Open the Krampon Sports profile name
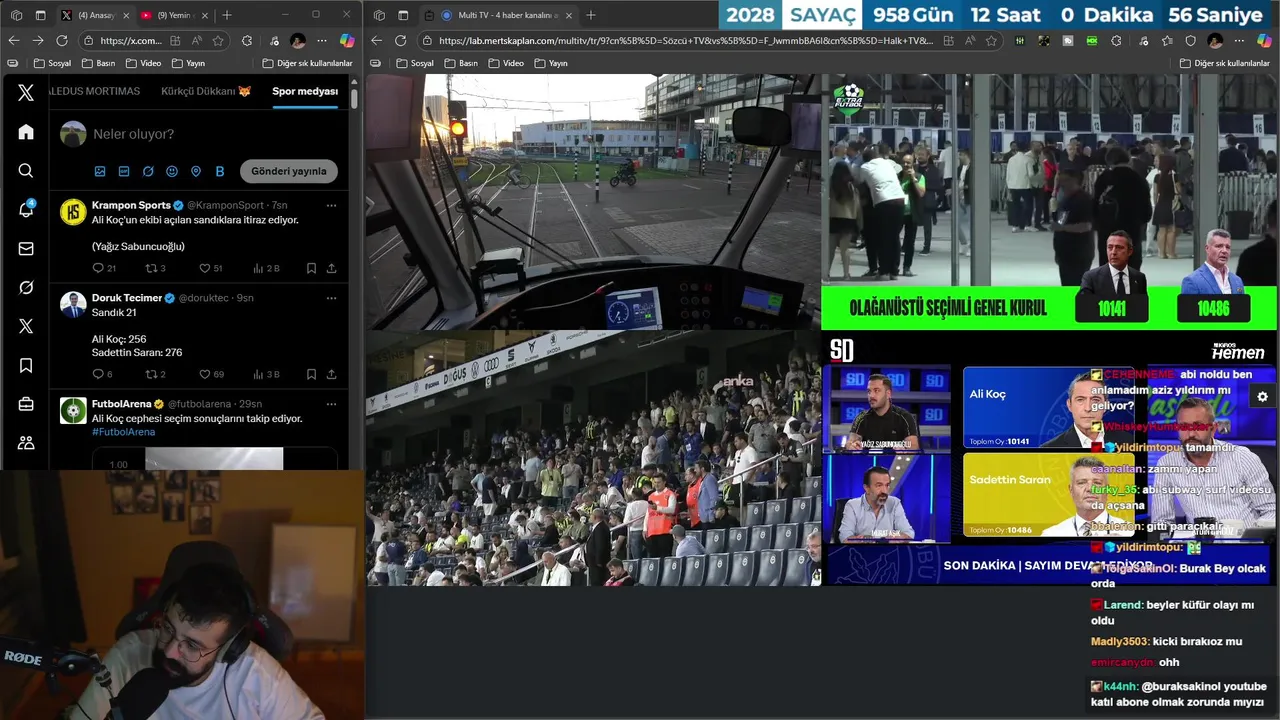The image size is (1280, 720). [x=131, y=205]
